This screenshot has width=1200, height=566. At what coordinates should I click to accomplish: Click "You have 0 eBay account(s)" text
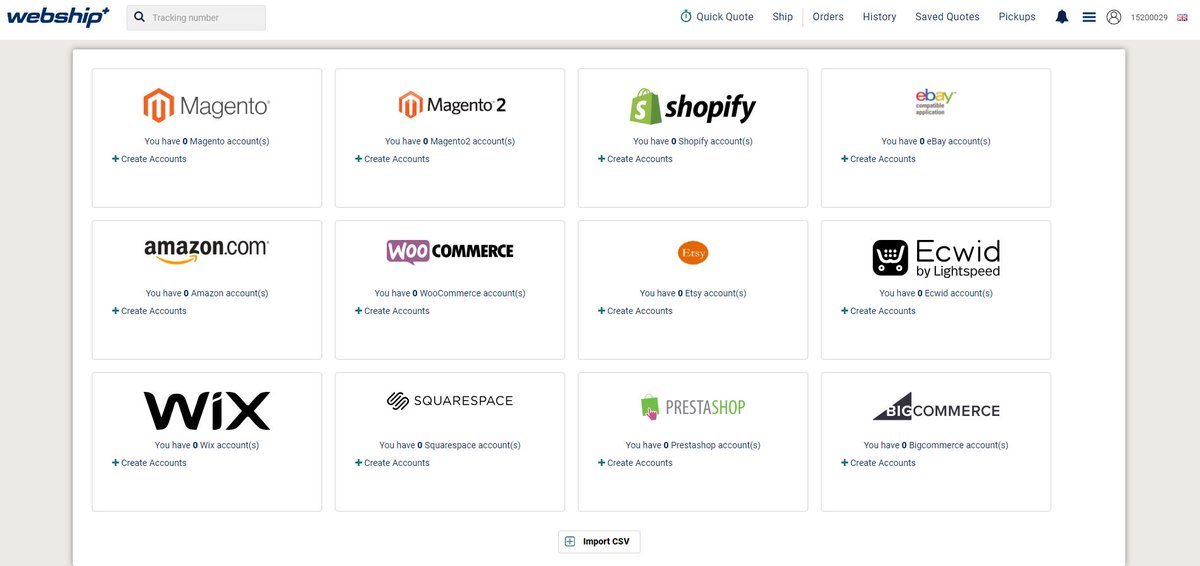point(936,141)
